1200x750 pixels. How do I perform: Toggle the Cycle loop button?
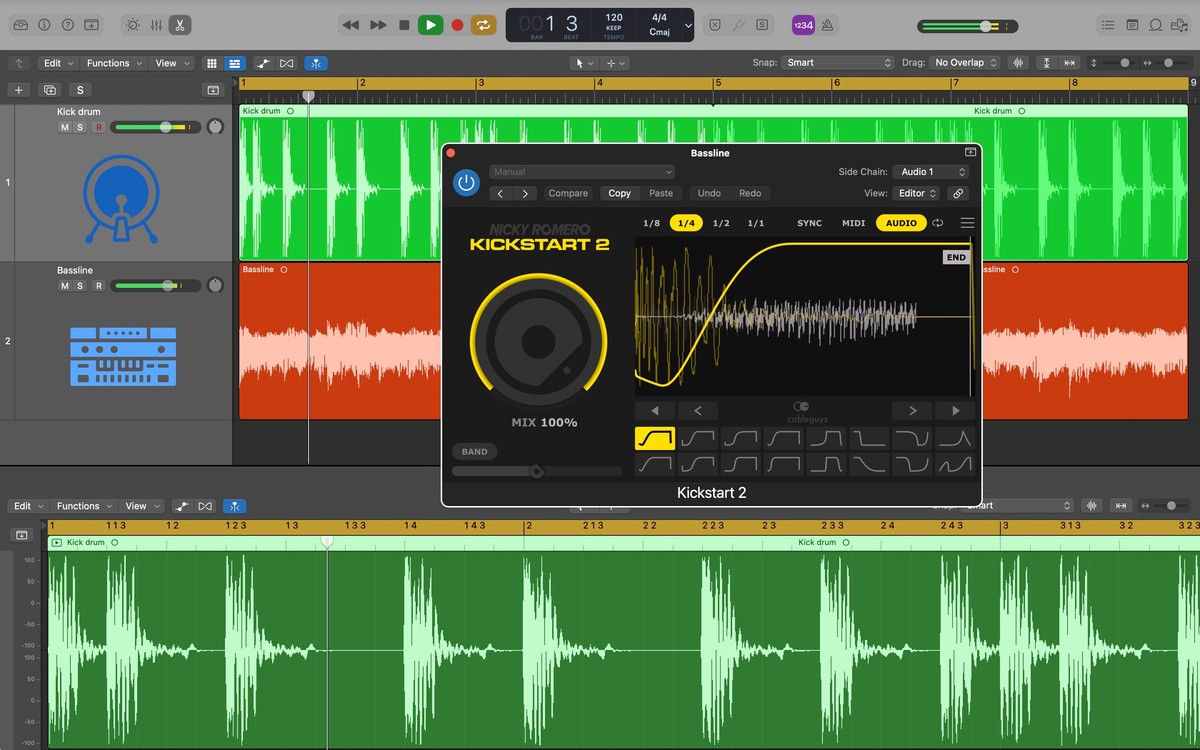[484, 25]
